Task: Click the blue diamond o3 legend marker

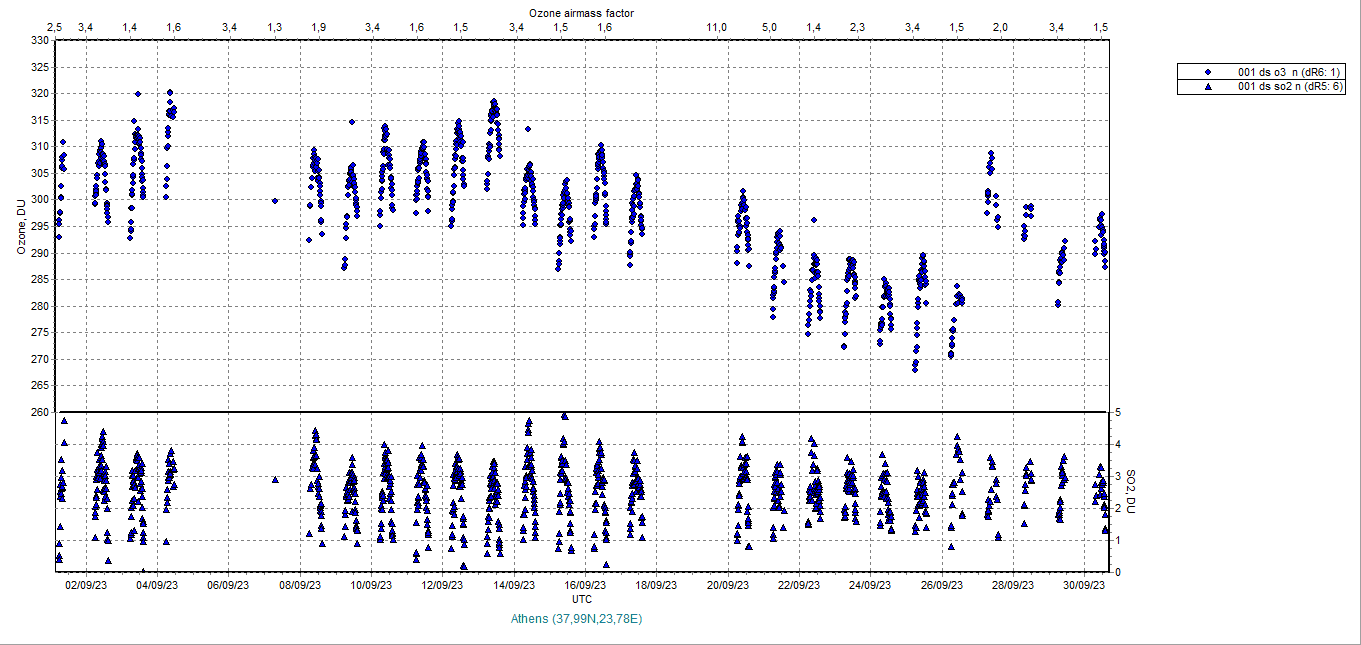Action: click(x=1208, y=72)
